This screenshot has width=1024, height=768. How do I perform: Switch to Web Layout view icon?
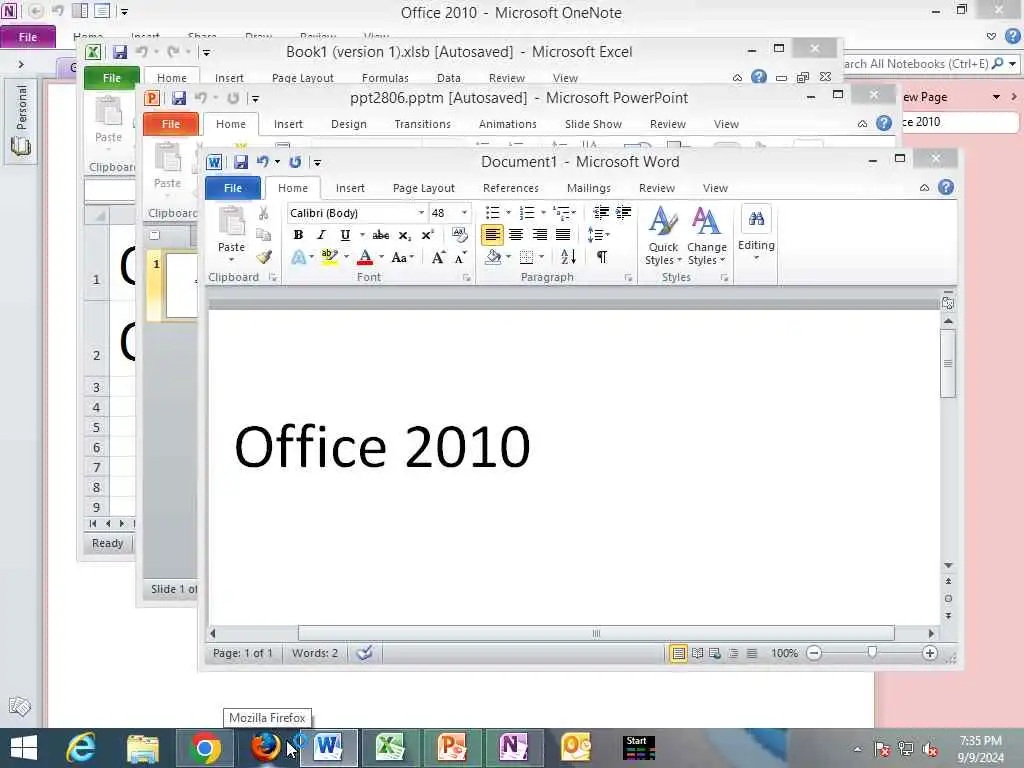tap(715, 653)
